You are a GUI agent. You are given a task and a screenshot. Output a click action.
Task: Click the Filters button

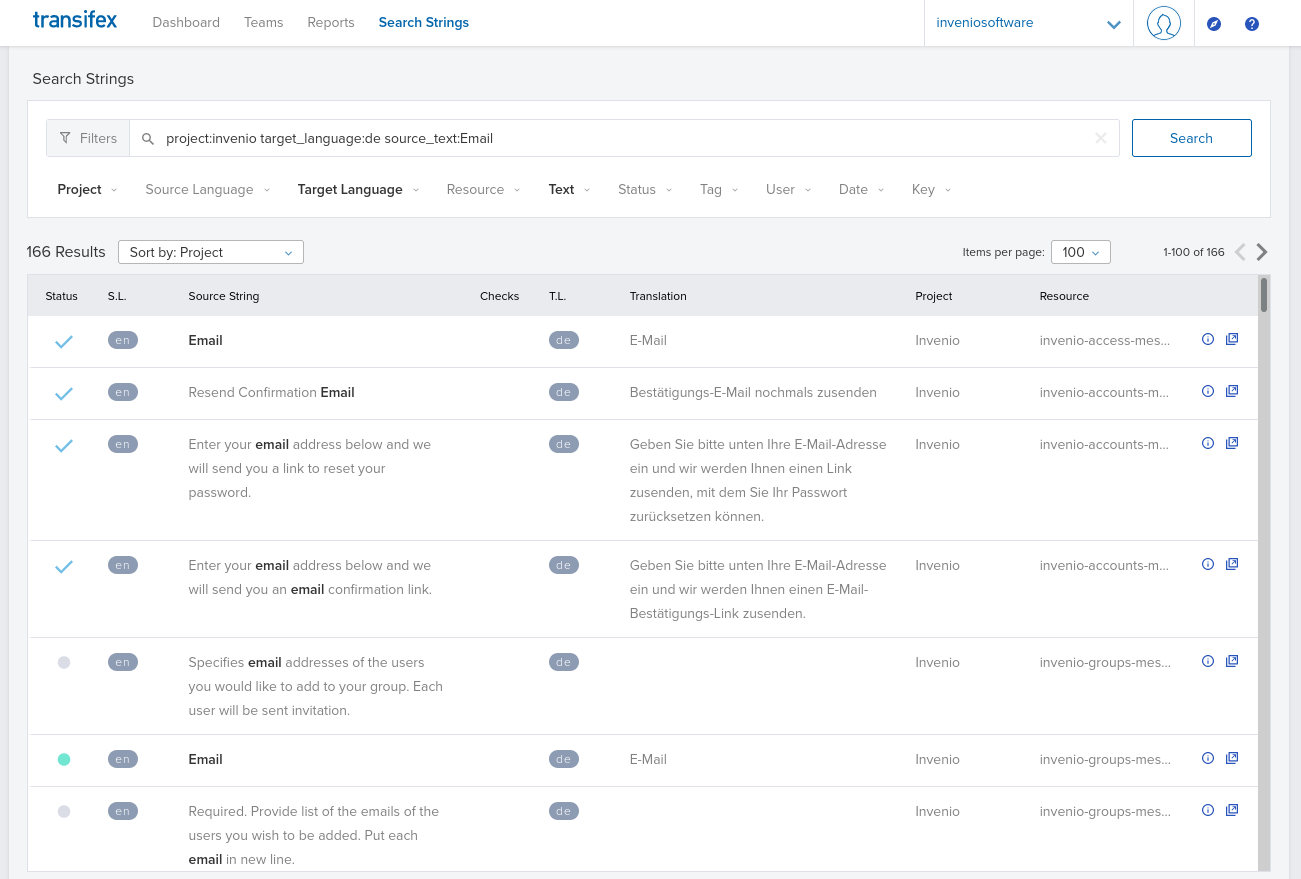[88, 138]
